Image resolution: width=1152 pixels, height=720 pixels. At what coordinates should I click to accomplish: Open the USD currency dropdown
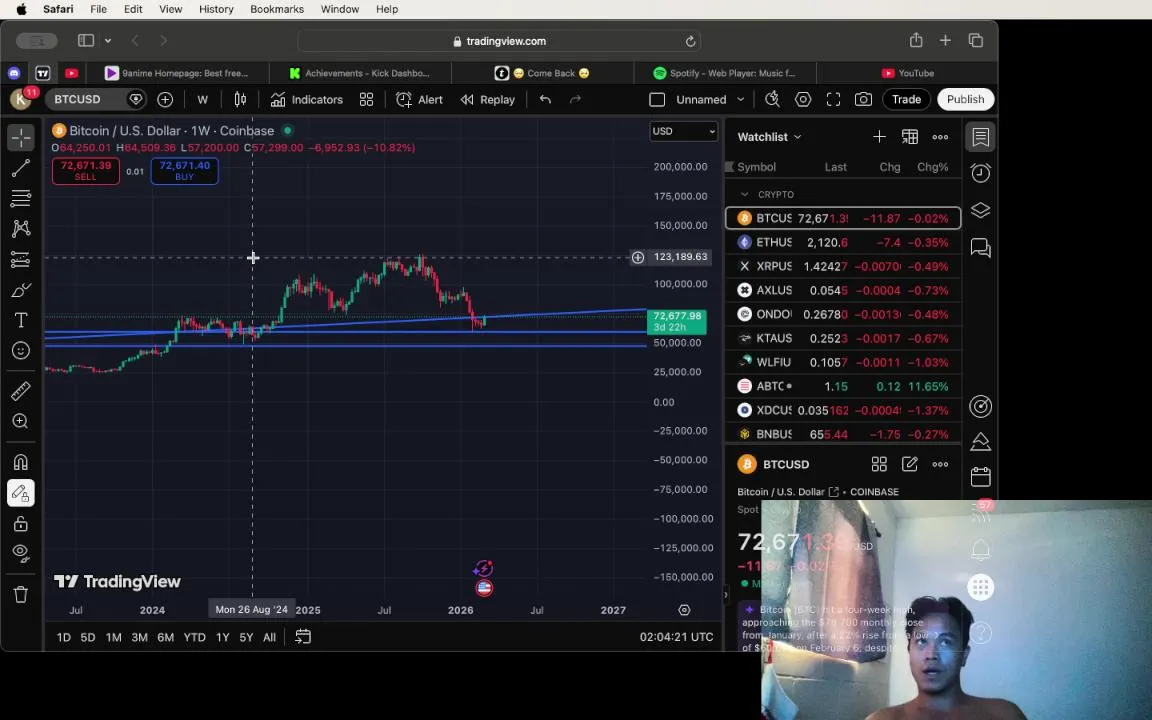pyautogui.click(x=683, y=131)
